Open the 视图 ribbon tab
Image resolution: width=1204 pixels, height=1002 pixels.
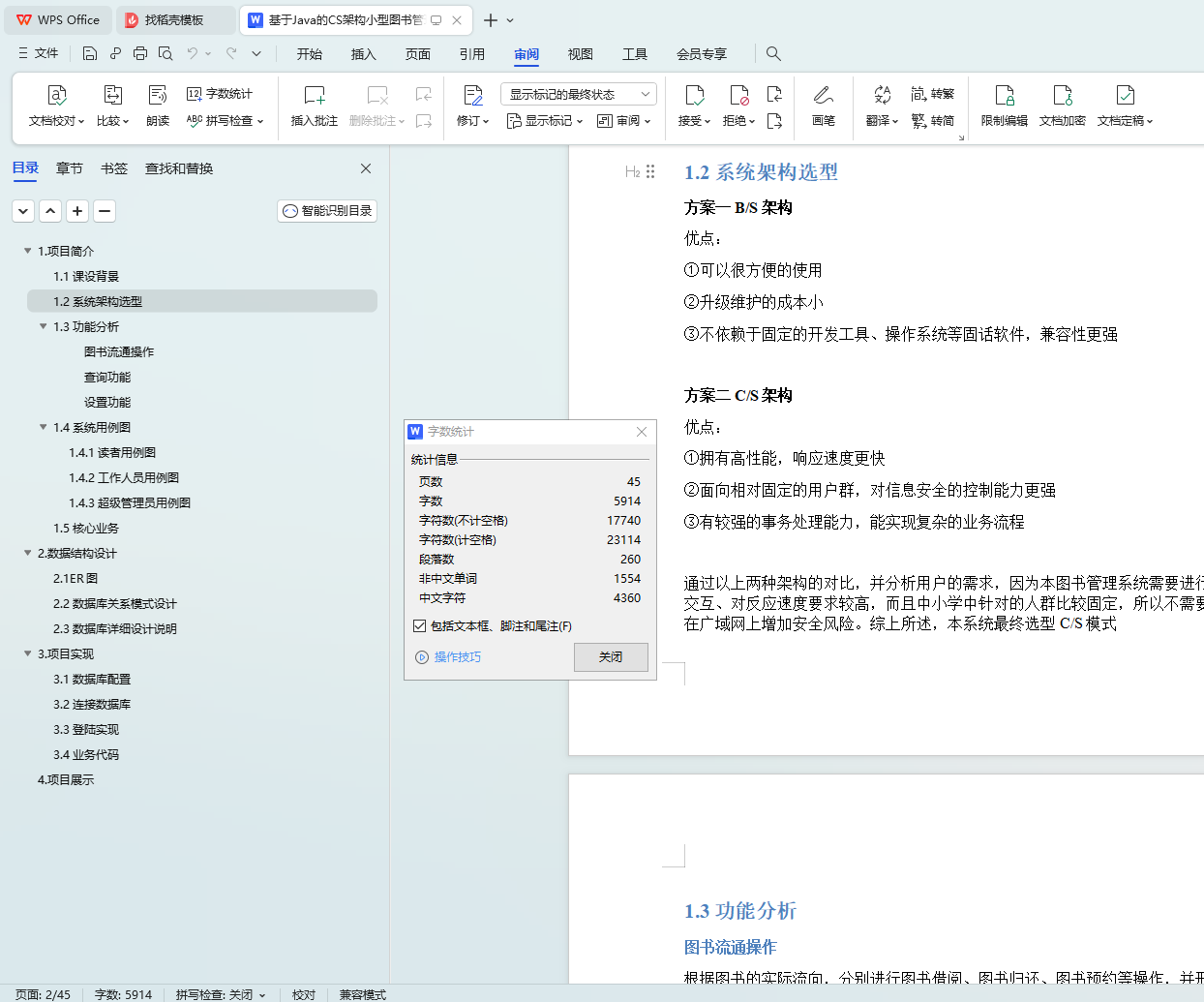click(580, 54)
